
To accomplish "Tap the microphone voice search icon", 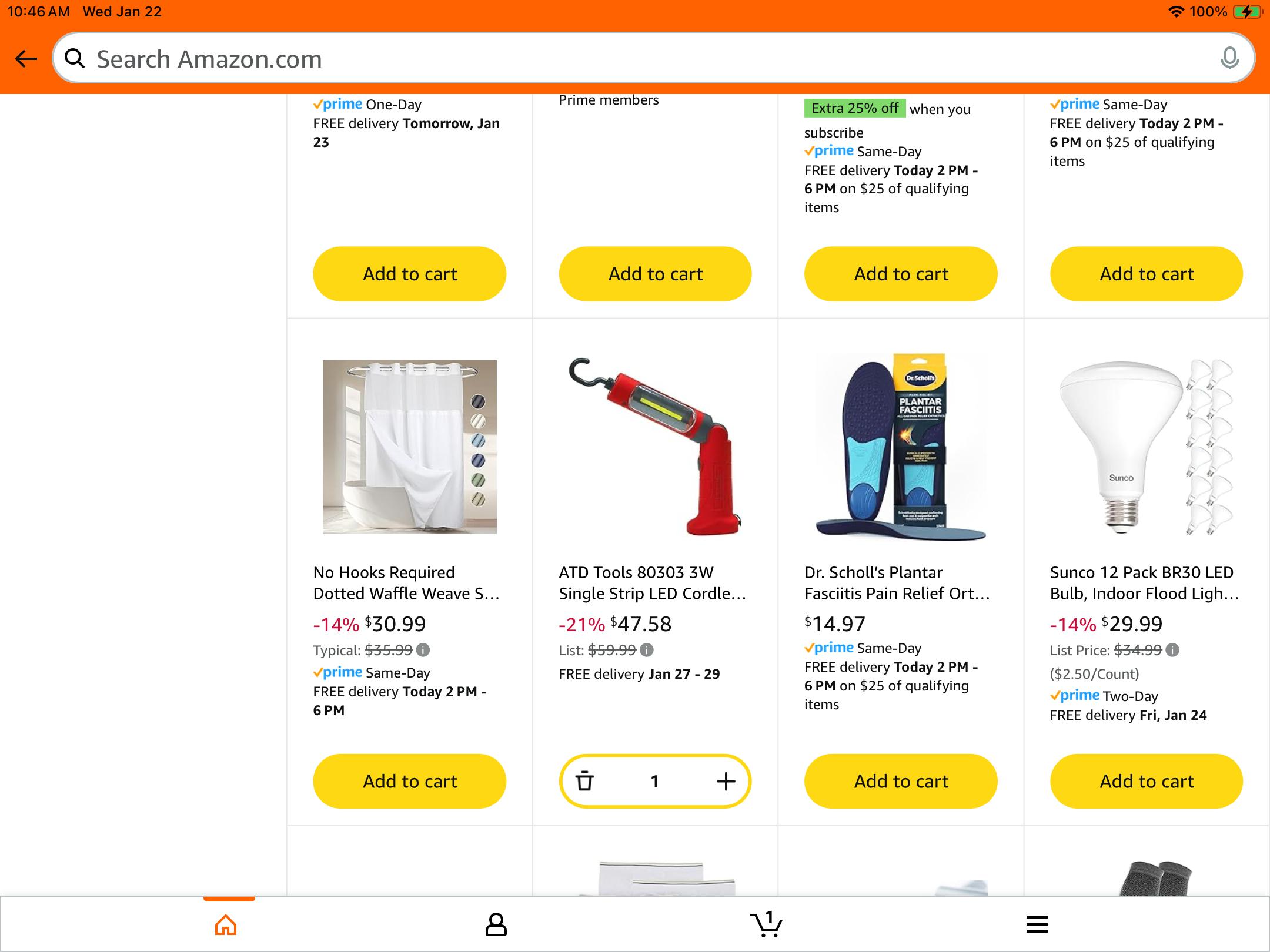I will pyautogui.click(x=1229, y=59).
